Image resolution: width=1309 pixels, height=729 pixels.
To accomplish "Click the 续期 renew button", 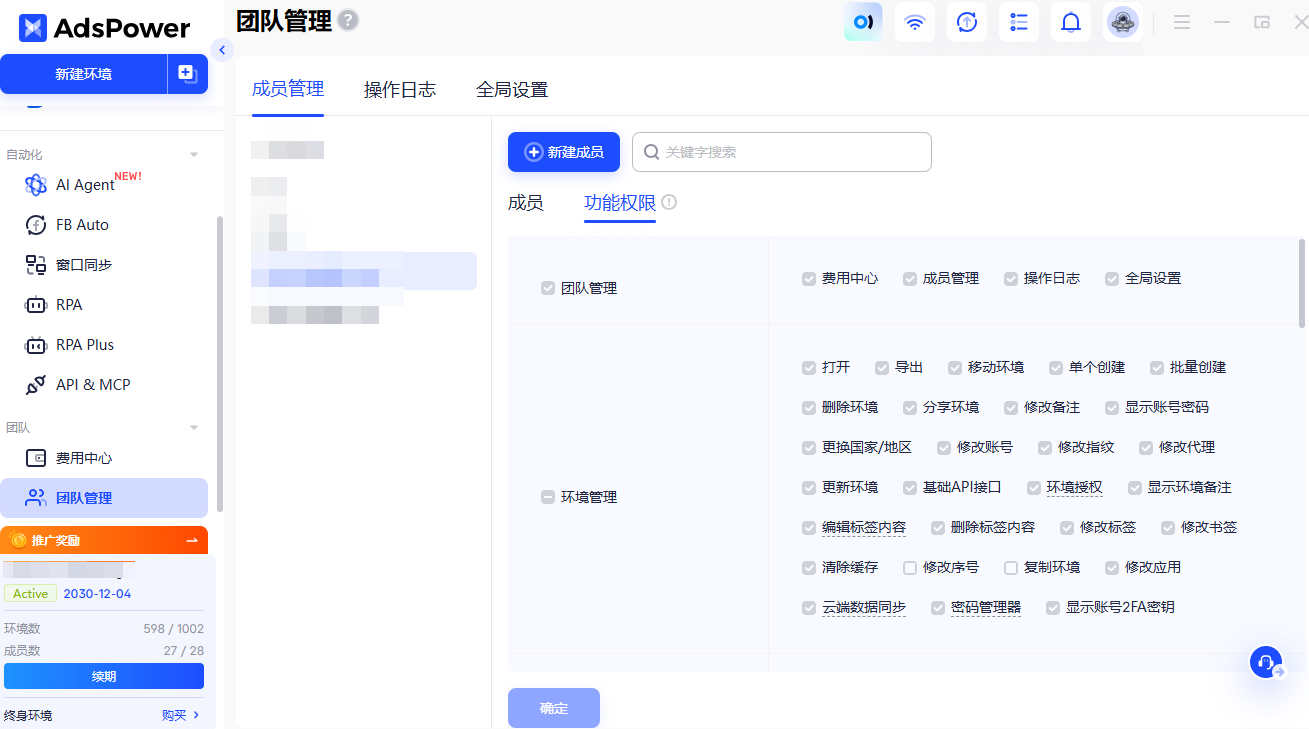I will (104, 676).
